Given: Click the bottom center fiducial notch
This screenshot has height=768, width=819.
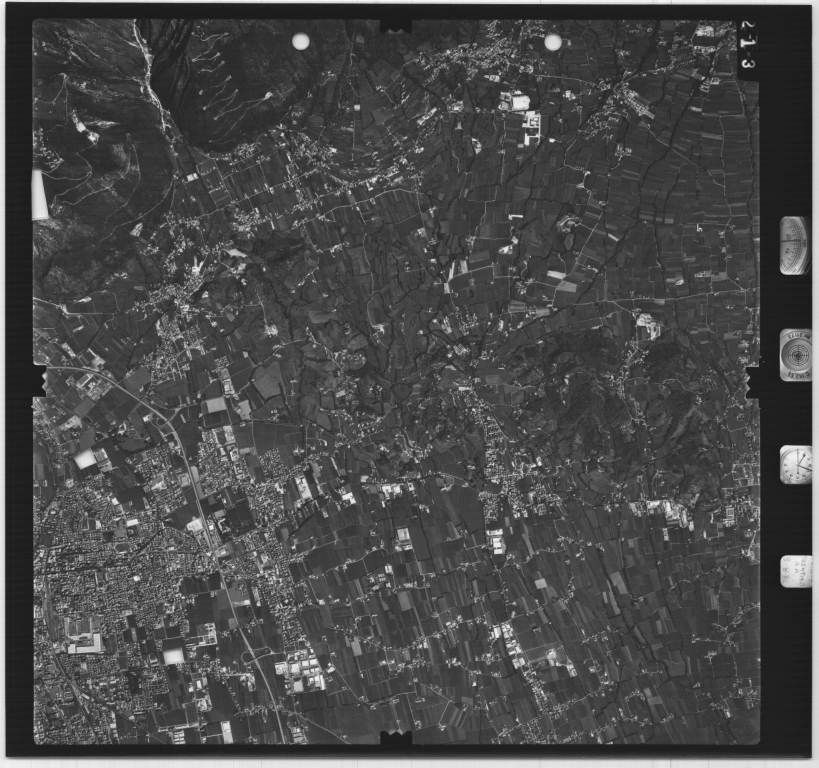Looking at the screenshot, I should click(x=396, y=739).
